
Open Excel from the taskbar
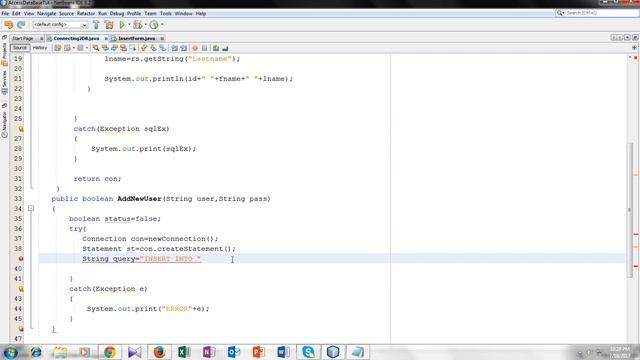point(184,352)
